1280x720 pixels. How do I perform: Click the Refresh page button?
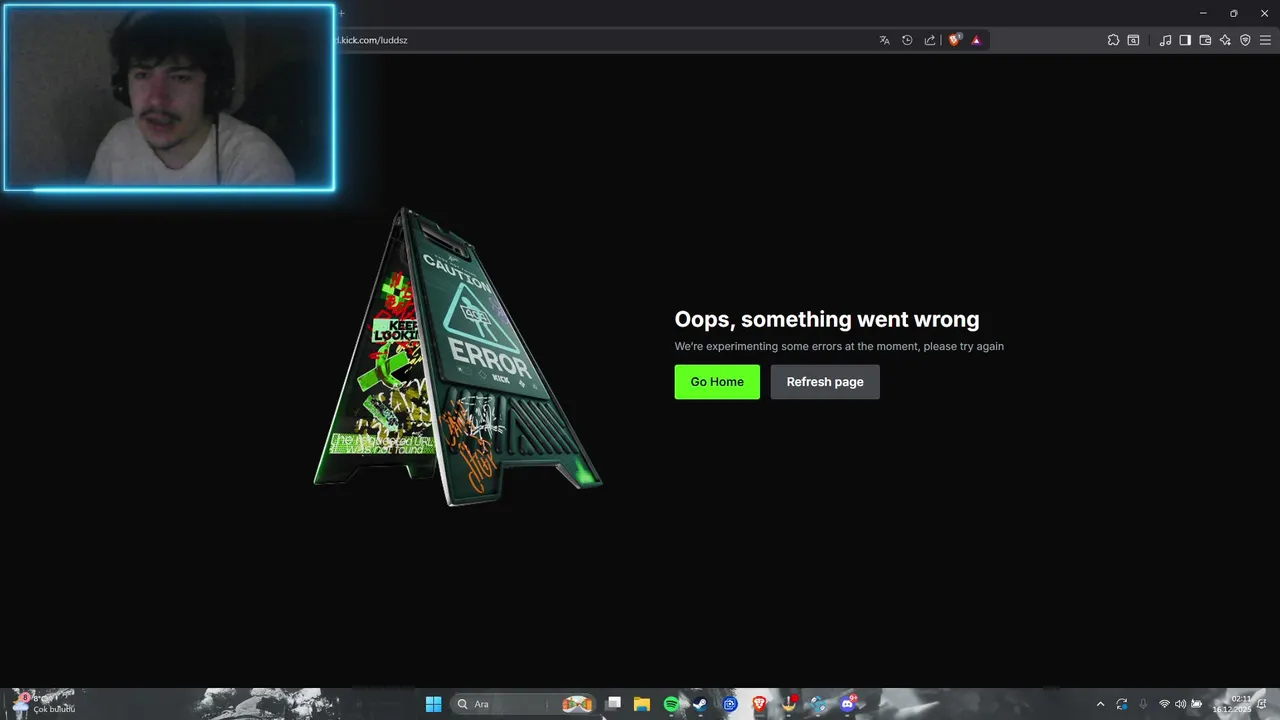[x=825, y=382]
